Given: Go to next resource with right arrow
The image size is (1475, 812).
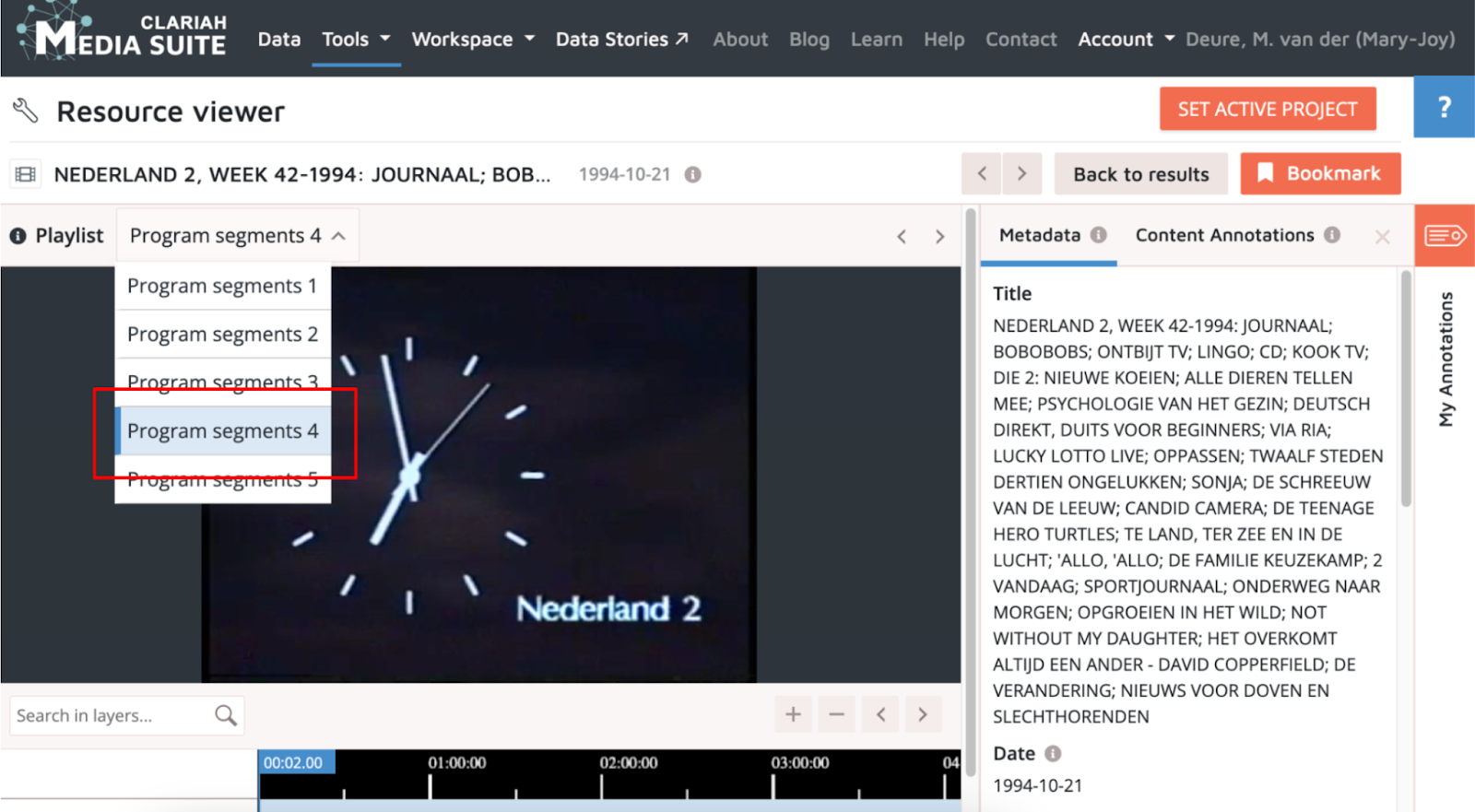Looking at the screenshot, I should click(x=1022, y=173).
